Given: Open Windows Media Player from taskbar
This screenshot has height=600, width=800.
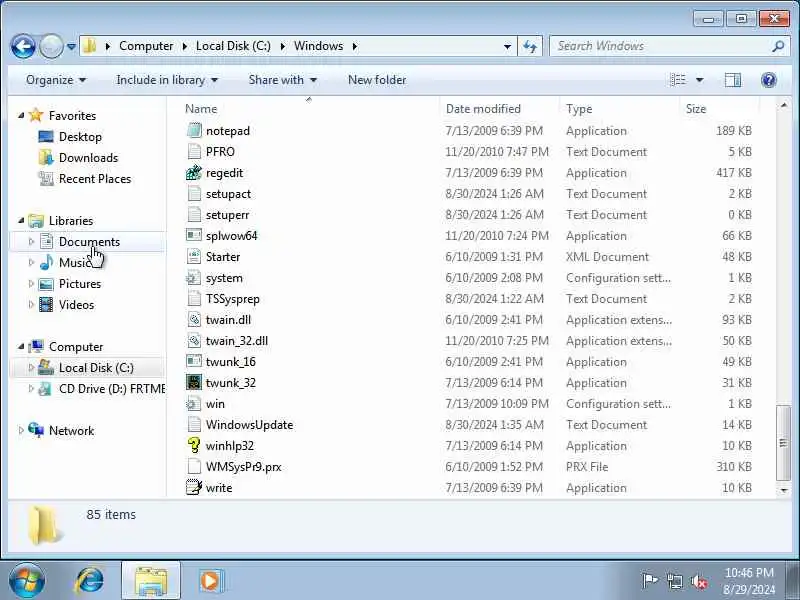Looking at the screenshot, I should (211, 581).
